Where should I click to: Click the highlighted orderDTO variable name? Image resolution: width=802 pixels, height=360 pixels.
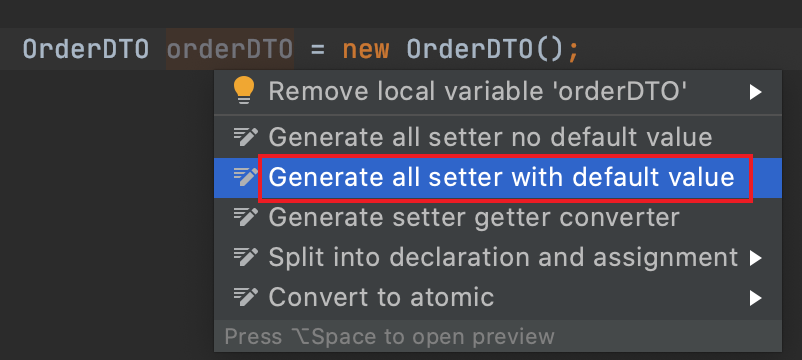pos(230,50)
